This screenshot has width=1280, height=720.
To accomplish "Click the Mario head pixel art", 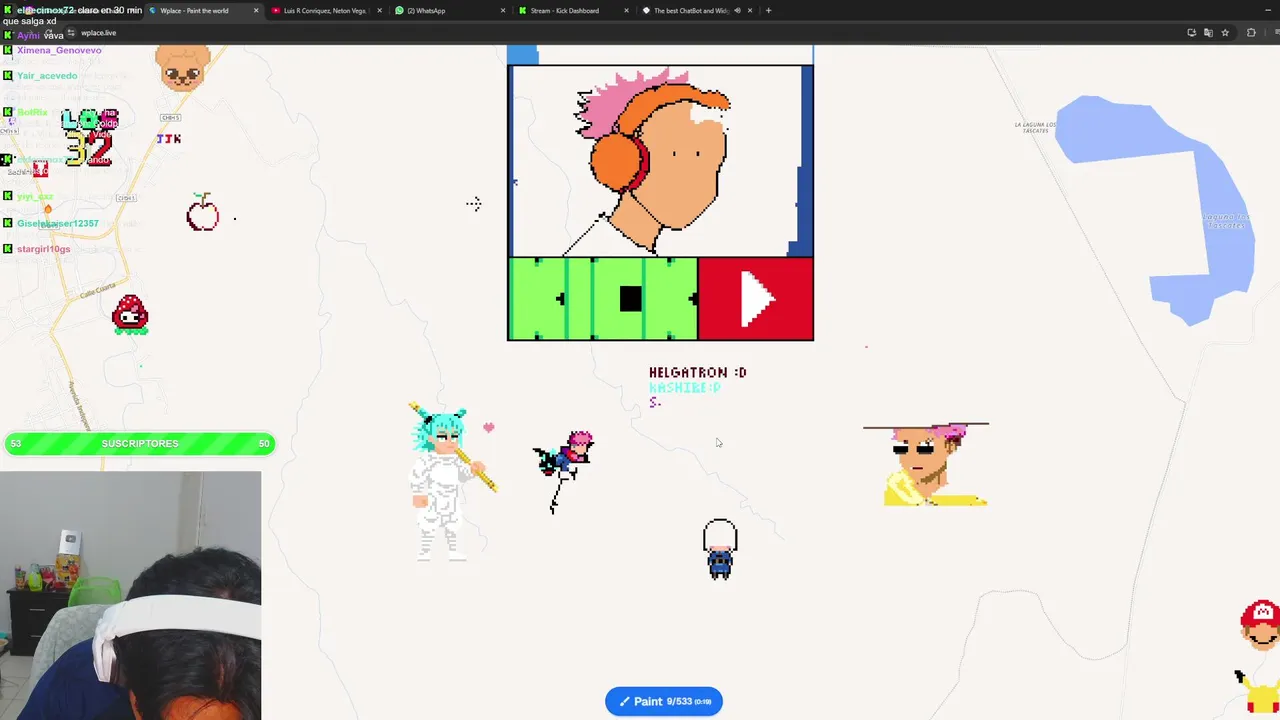I will click(x=1261, y=624).
